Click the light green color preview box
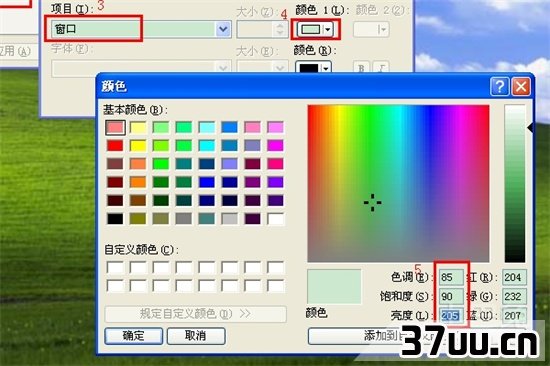Screen dimensions: 550x366 [334, 287]
